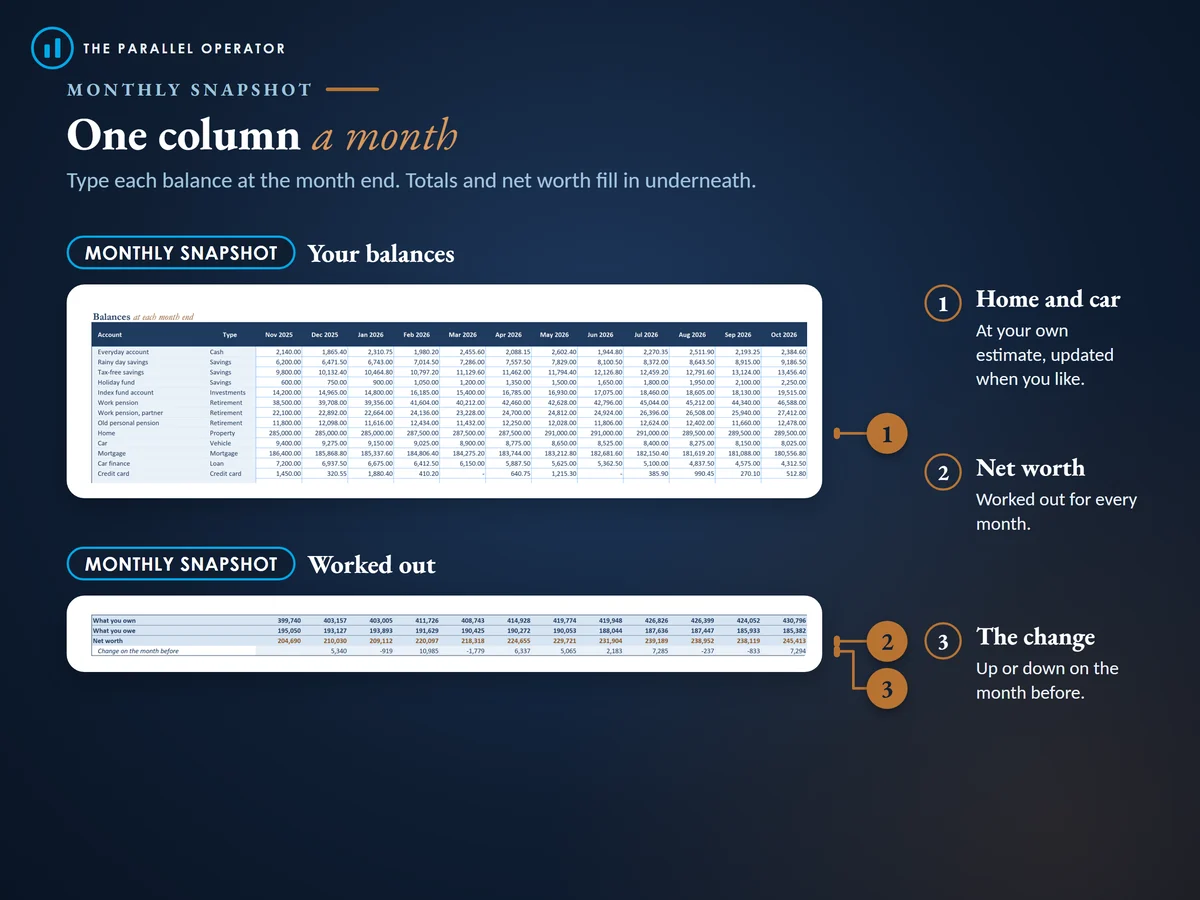
Task: Click the "Vehicle" type cell
Action: click(x=221, y=443)
